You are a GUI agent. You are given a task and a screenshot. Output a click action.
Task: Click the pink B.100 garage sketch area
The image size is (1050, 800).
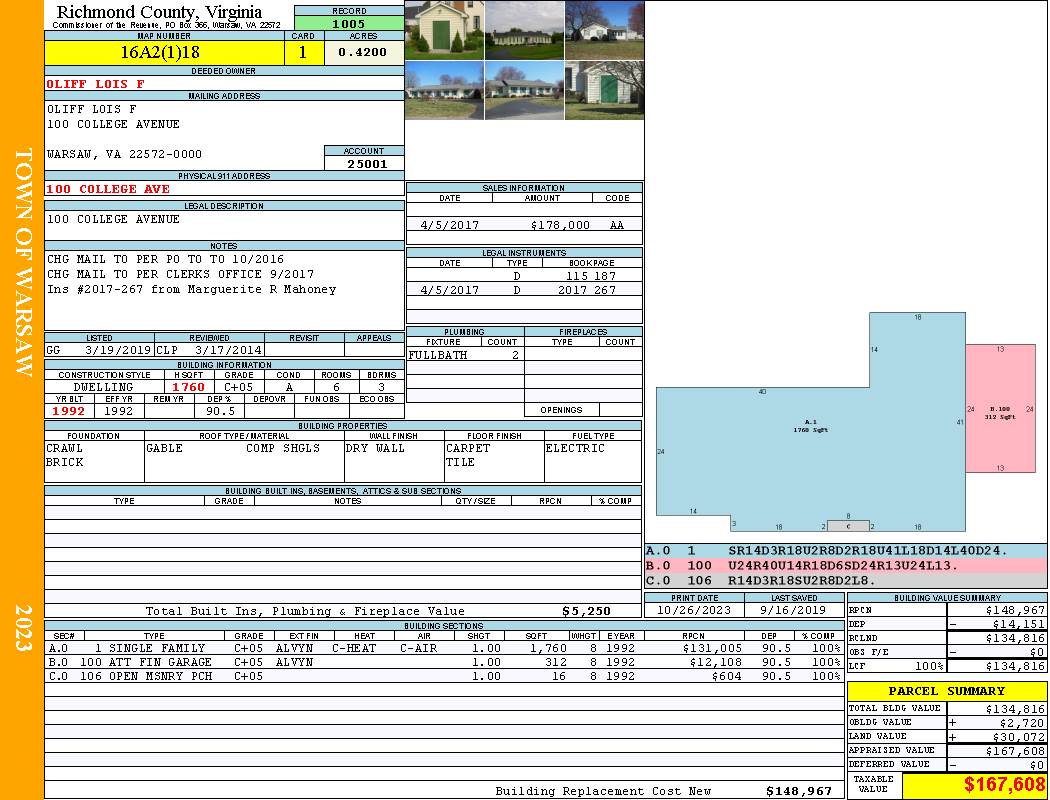(1000, 408)
